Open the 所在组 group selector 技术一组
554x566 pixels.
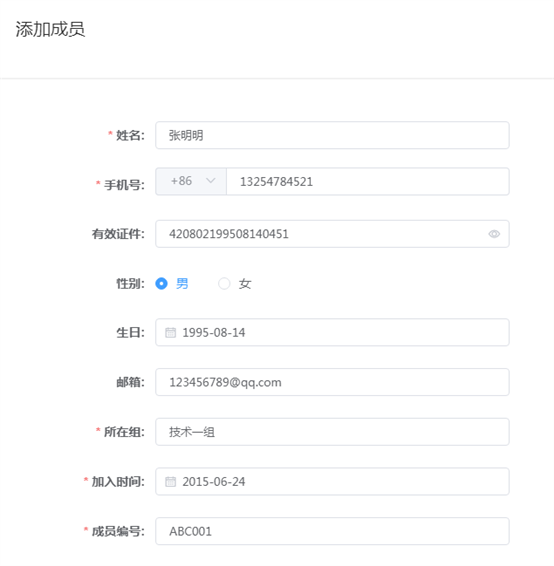pos(332,432)
